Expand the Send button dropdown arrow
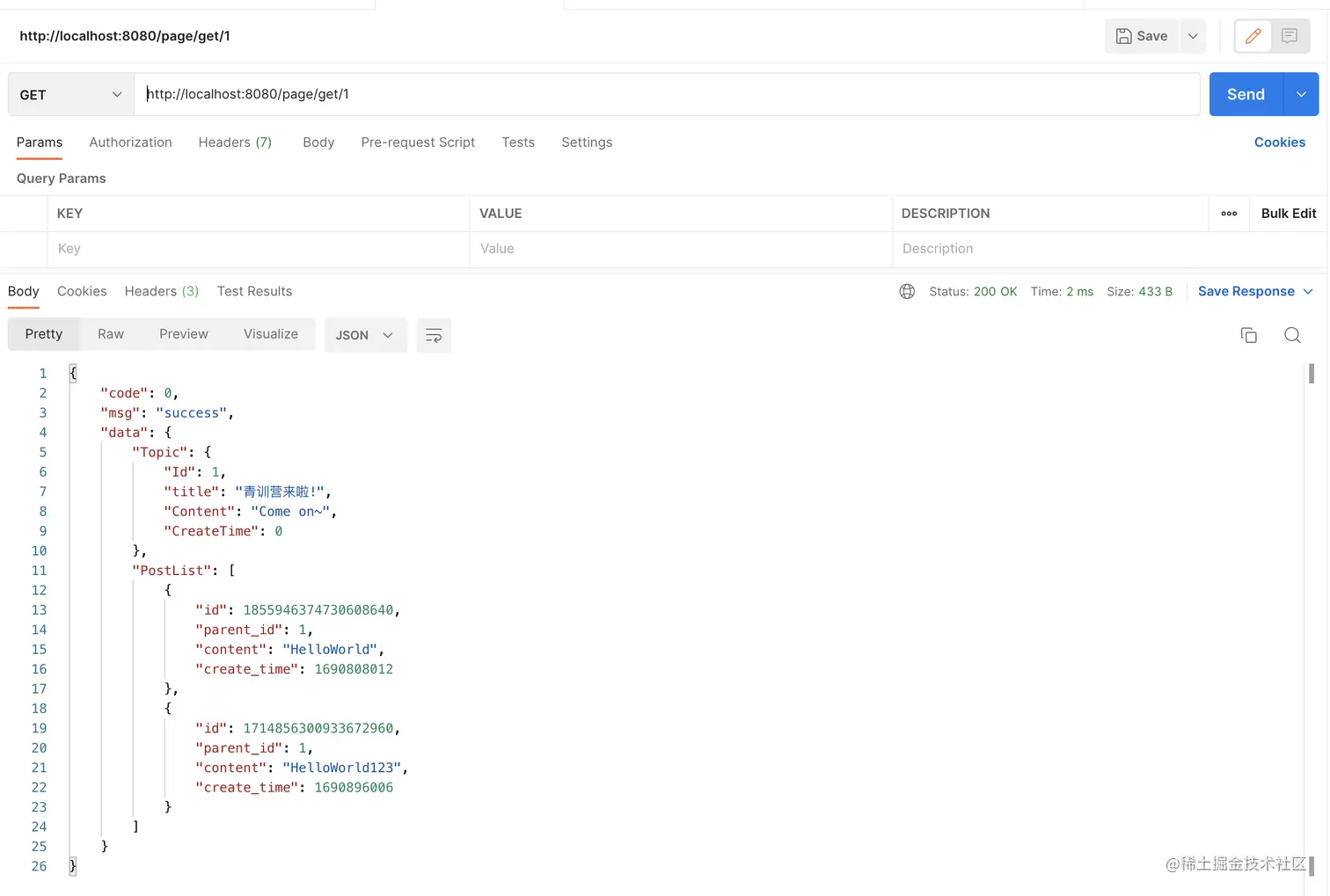This screenshot has width=1330, height=896. coord(1302,94)
